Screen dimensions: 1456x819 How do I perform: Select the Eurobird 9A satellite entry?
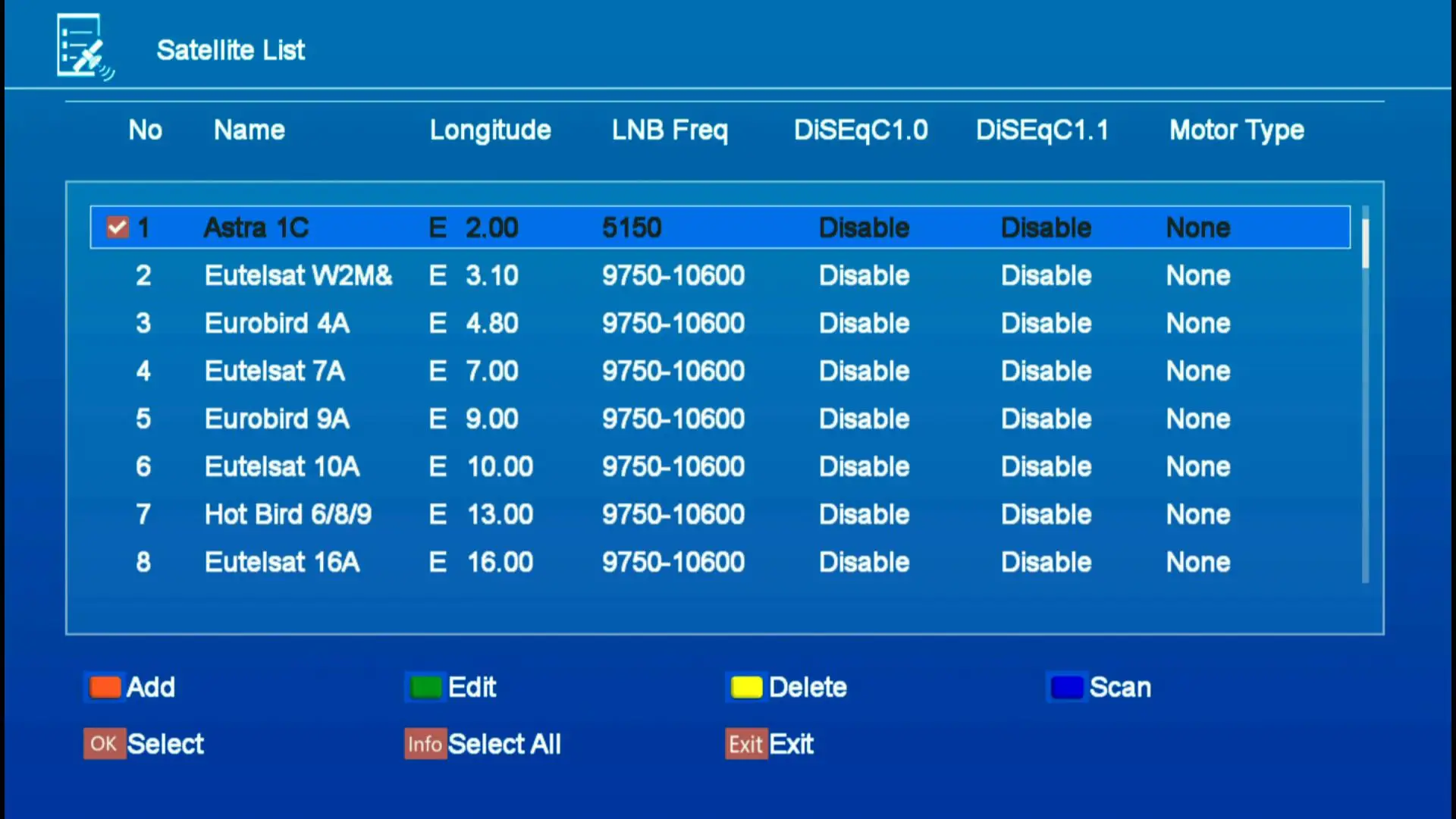tap(277, 419)
